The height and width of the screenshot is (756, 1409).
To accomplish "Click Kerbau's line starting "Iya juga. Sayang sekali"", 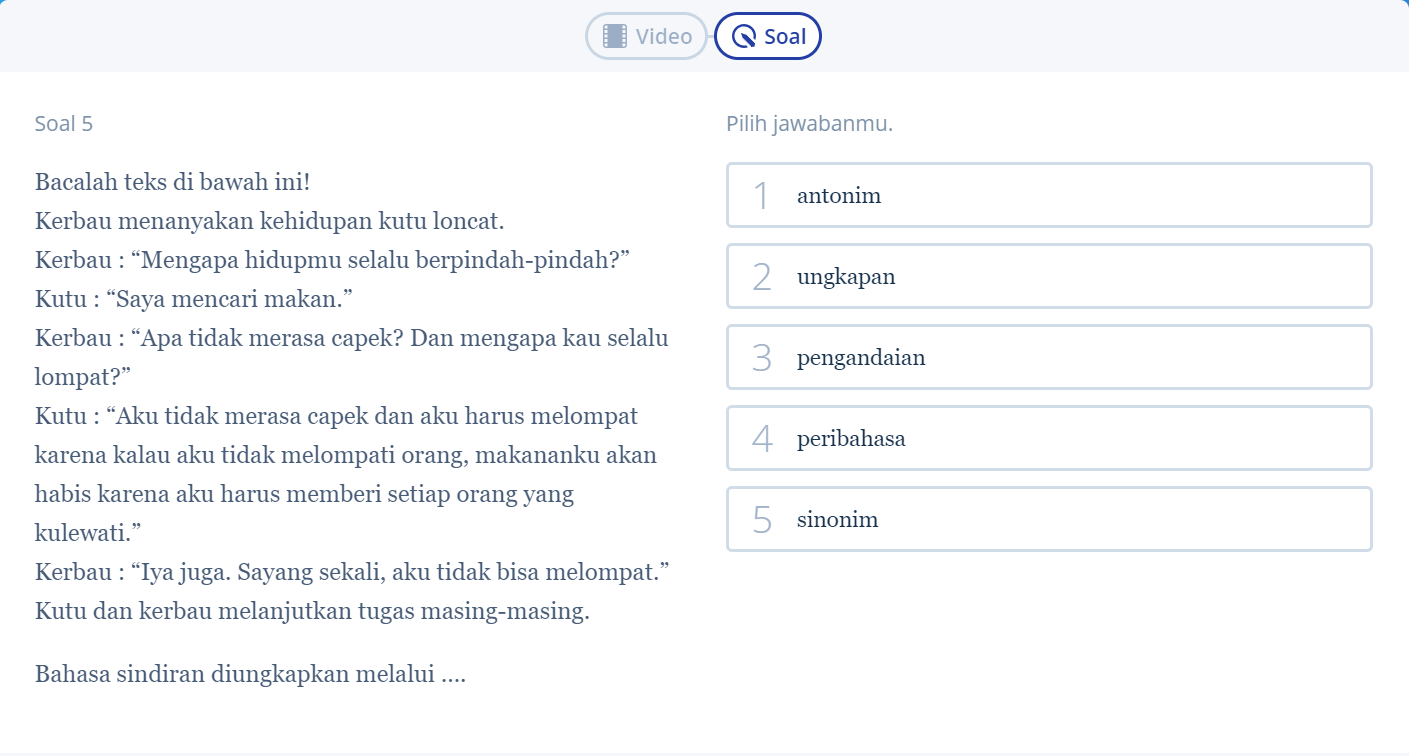I will coord(351,573).
